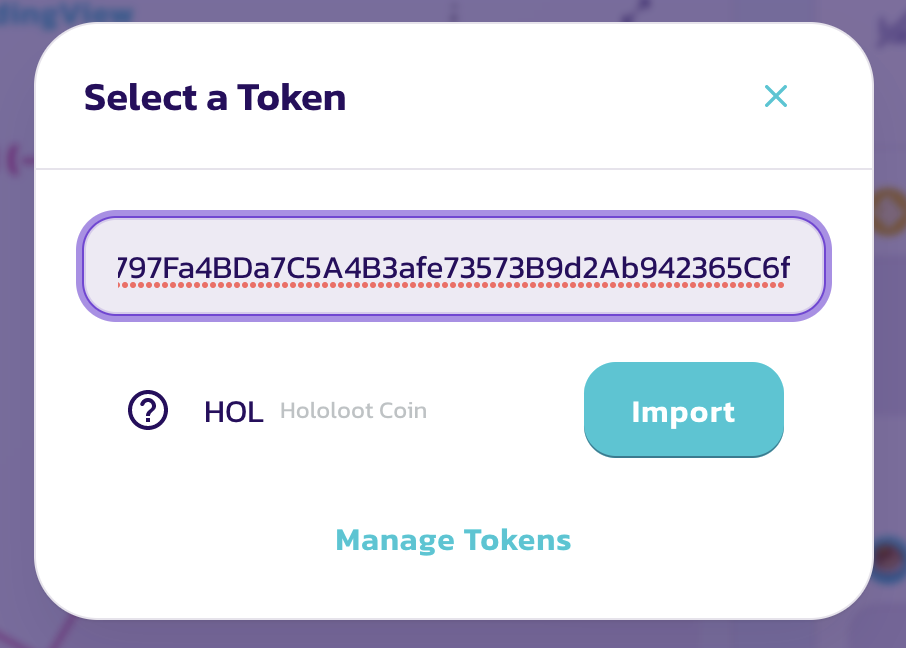The width and height of the screenshot is (906, 648).
Task: Click the partially hidden TradingView text
Action: coord(70,14)
